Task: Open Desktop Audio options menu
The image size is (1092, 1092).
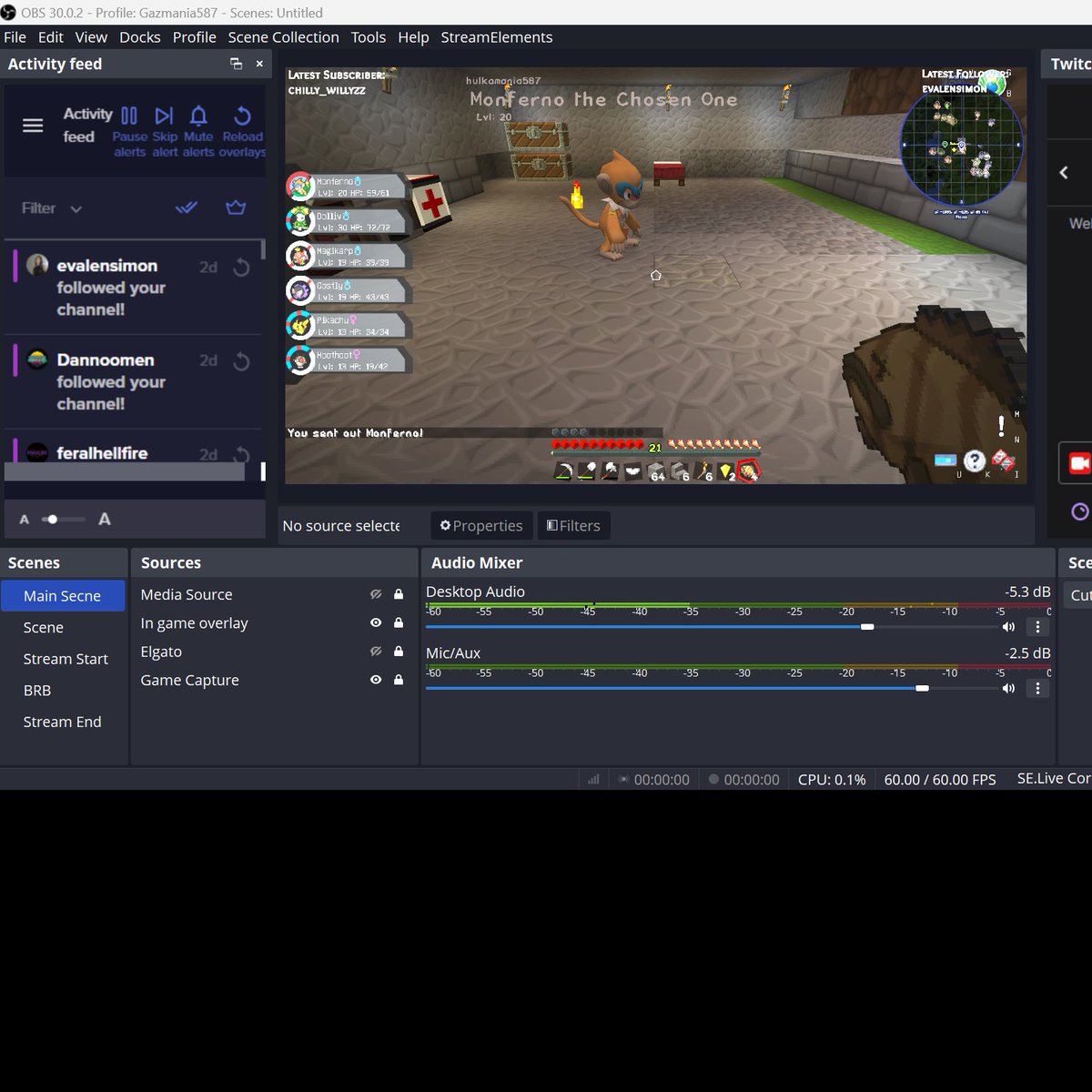Action: [1037, 627]
